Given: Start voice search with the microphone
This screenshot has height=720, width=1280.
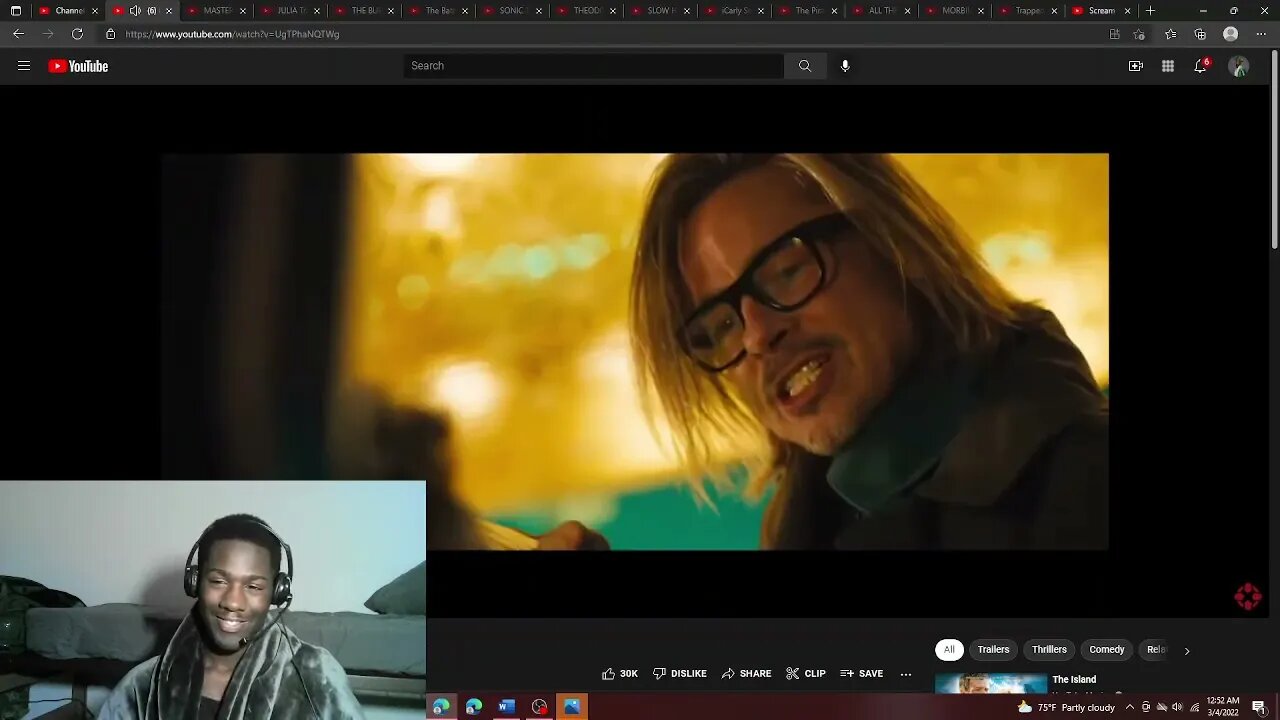Looking at the screenshot, I should coord(845,66).
